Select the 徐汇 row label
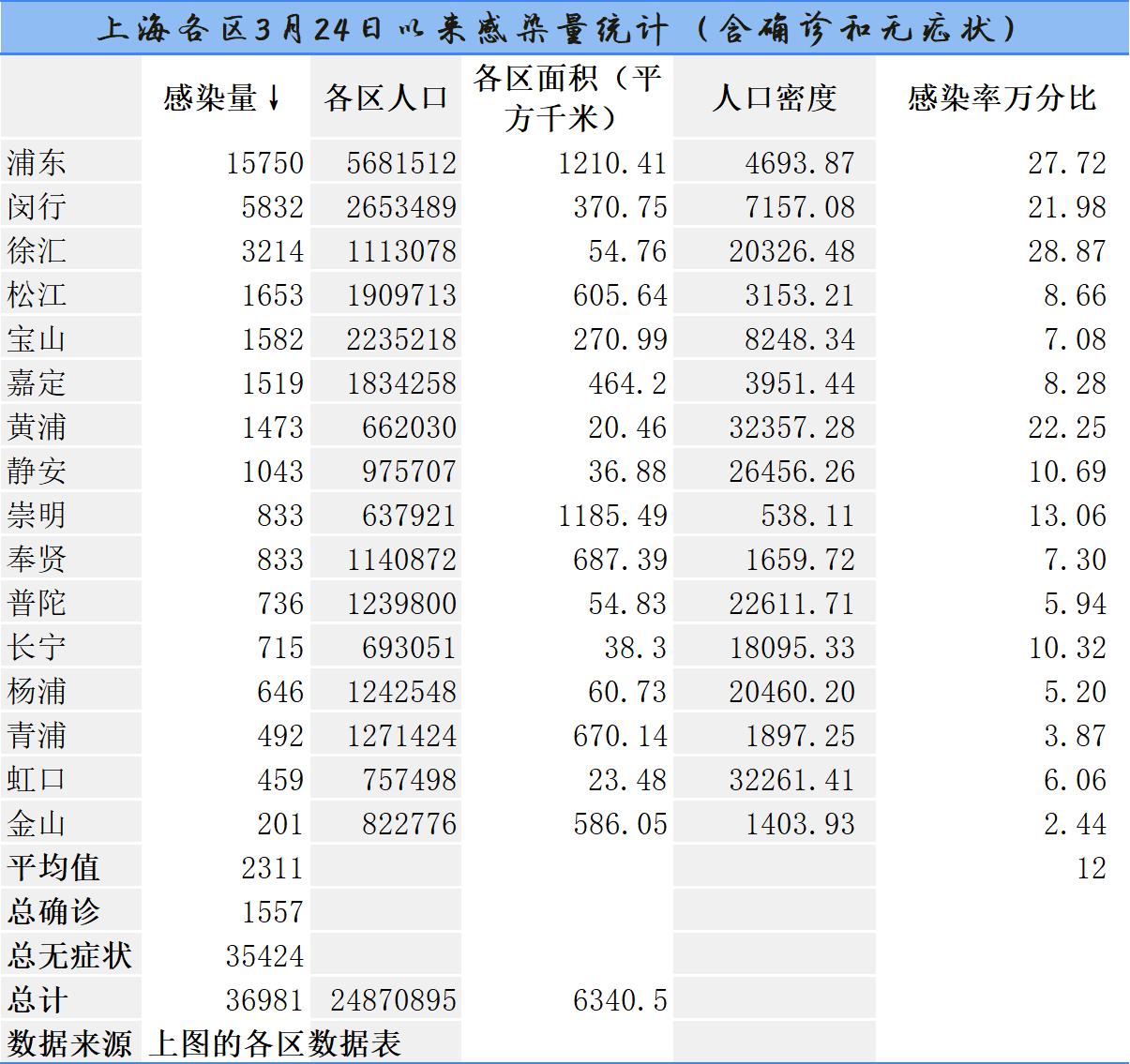 pos(37,251)
